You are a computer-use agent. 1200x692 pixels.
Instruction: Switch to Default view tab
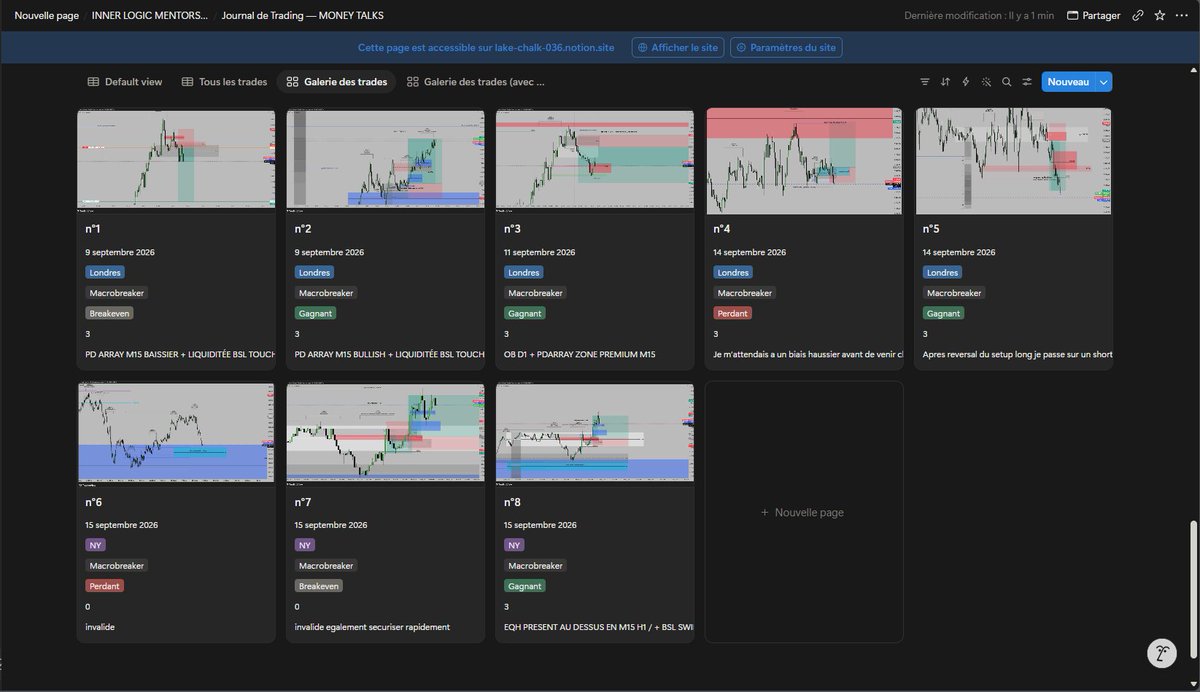(125, 82)
